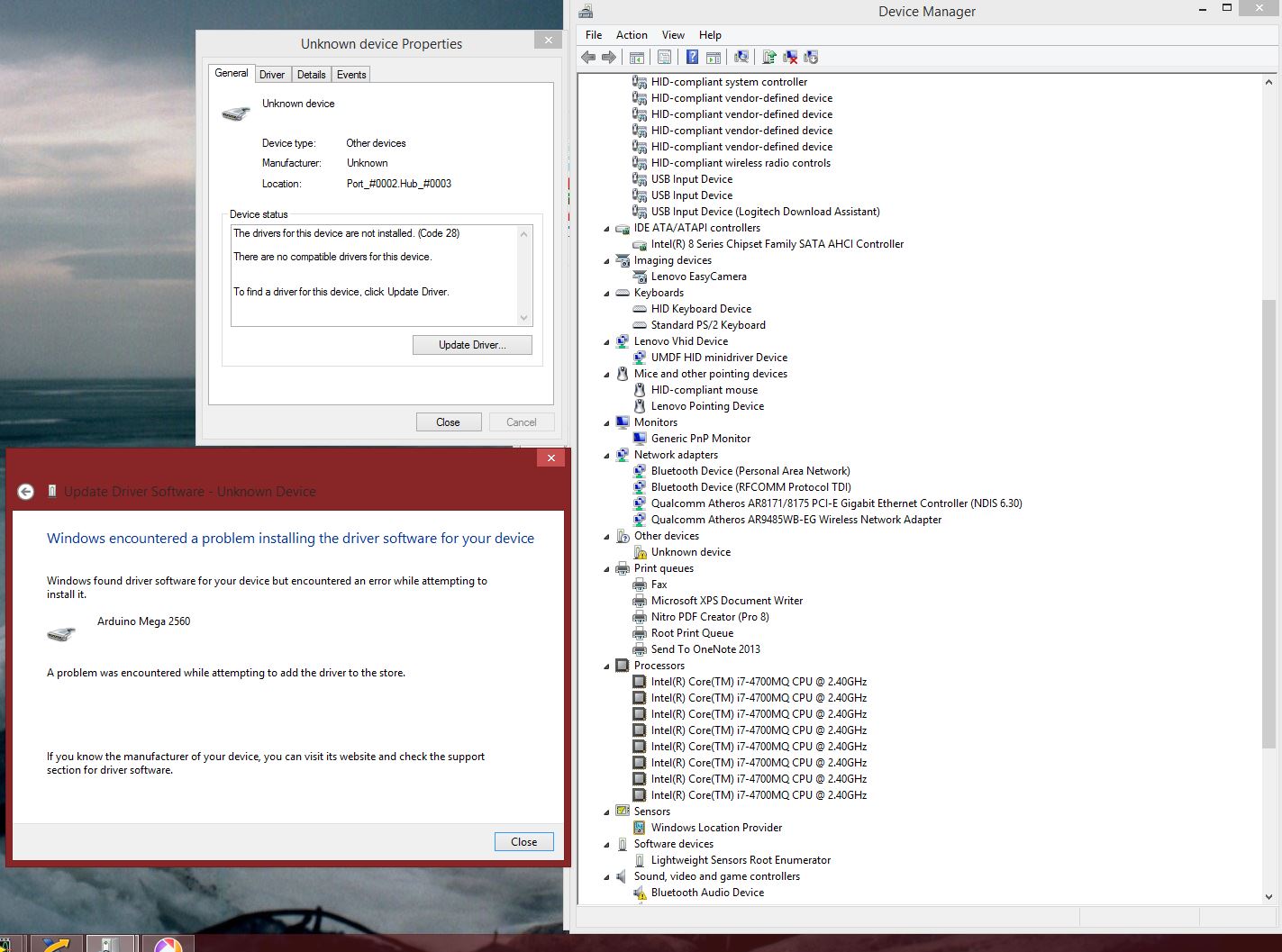Click Close in Update Driver Software dialog
This screenshot has height=952, width=1282.
(523, 842)
